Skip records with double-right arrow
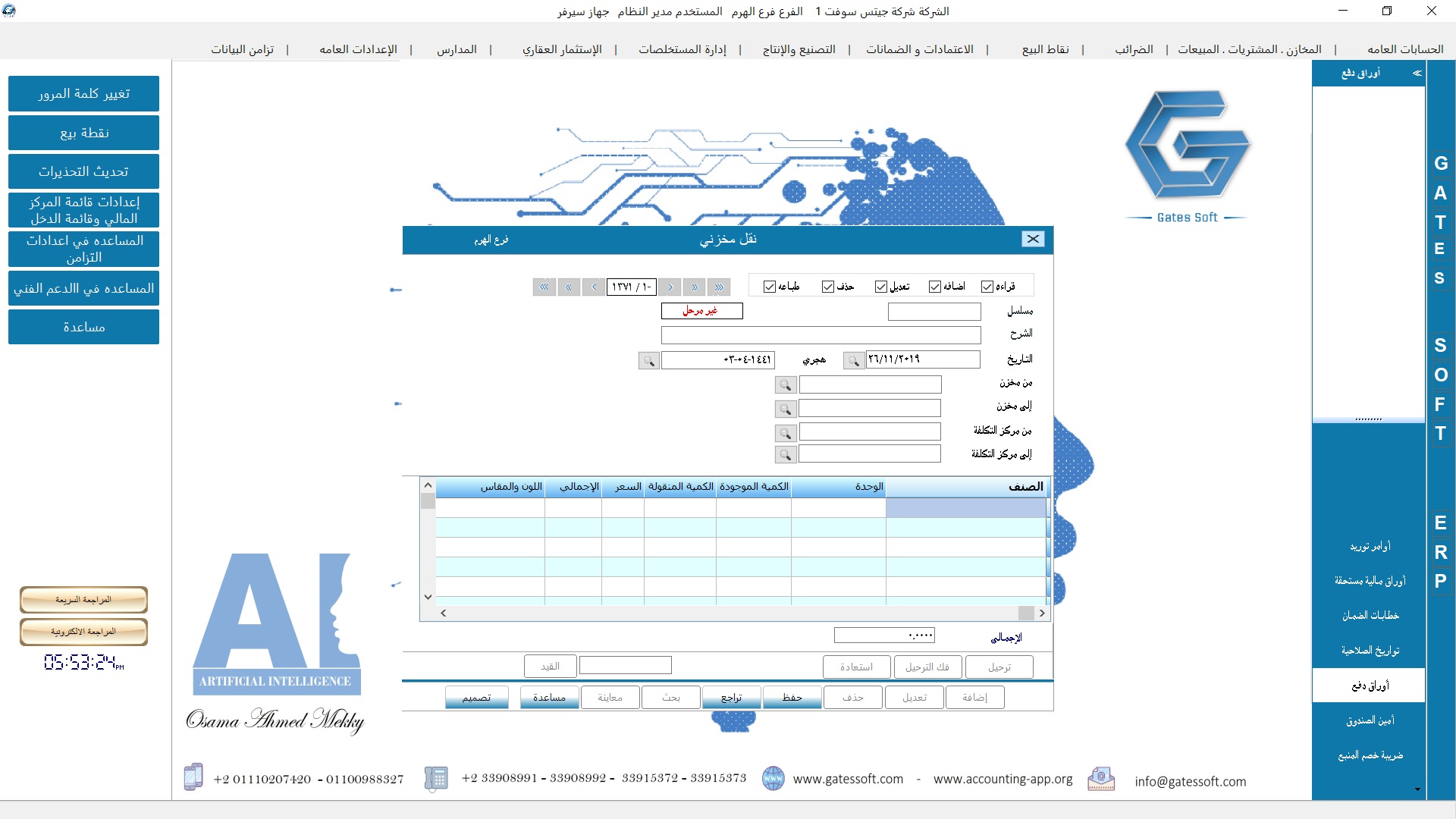Screen dimensions: 1456x819 pos(695,287)
